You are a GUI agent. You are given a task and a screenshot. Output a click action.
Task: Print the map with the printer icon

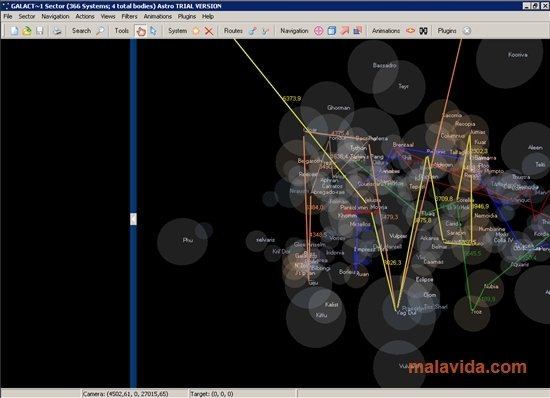coord(57,31)
